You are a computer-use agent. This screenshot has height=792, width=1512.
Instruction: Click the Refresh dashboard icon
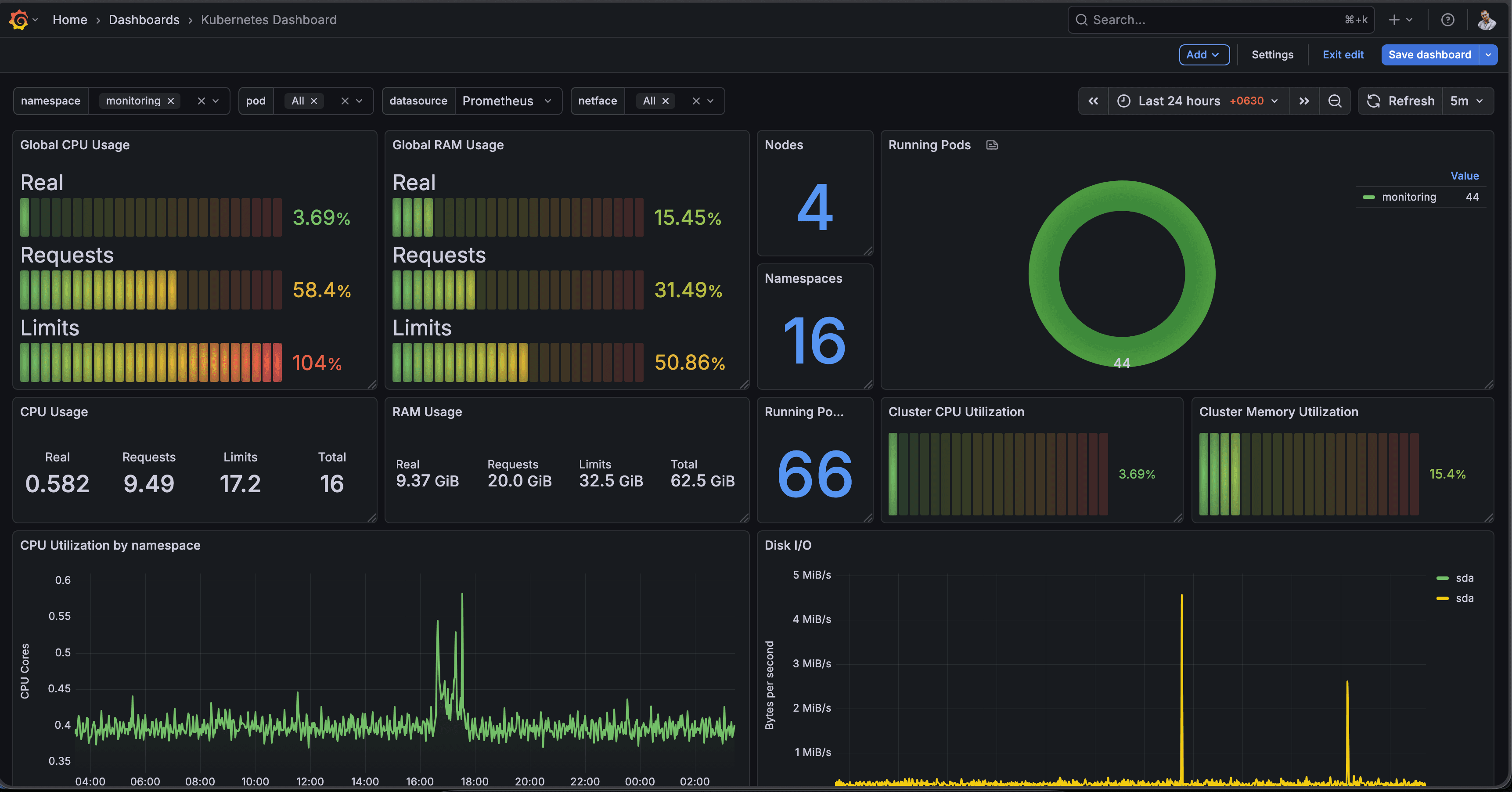coord(1374,101)
